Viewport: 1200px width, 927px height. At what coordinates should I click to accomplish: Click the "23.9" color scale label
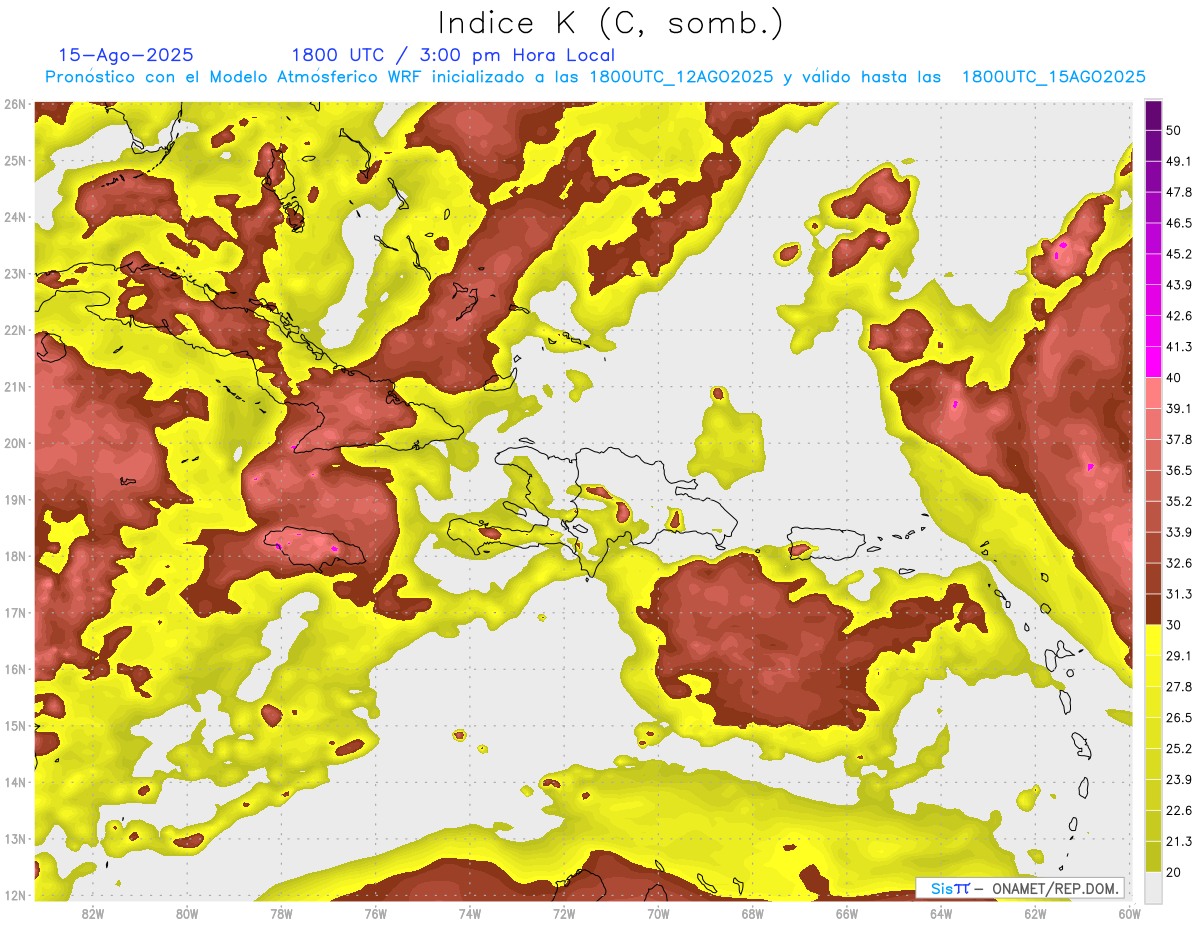1179,779
